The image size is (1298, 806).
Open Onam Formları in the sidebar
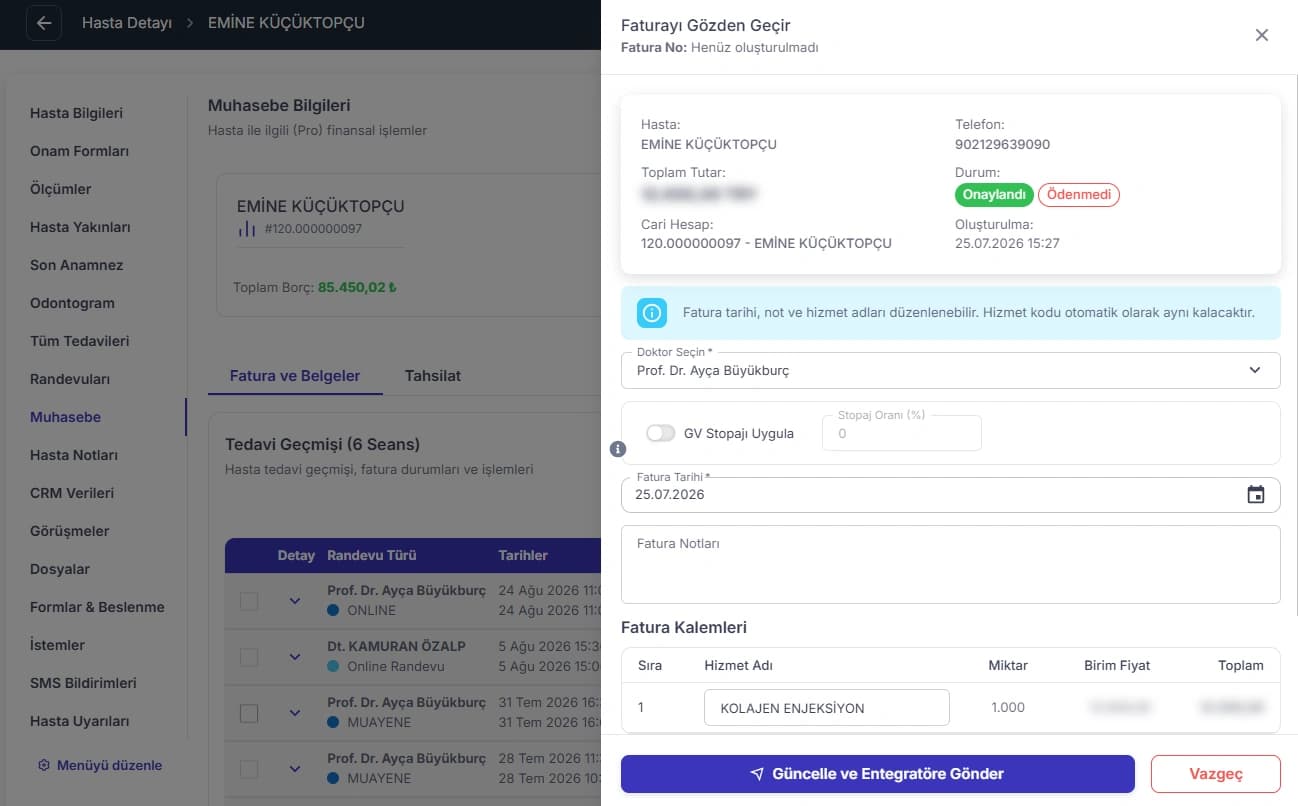tap(80, 151)
